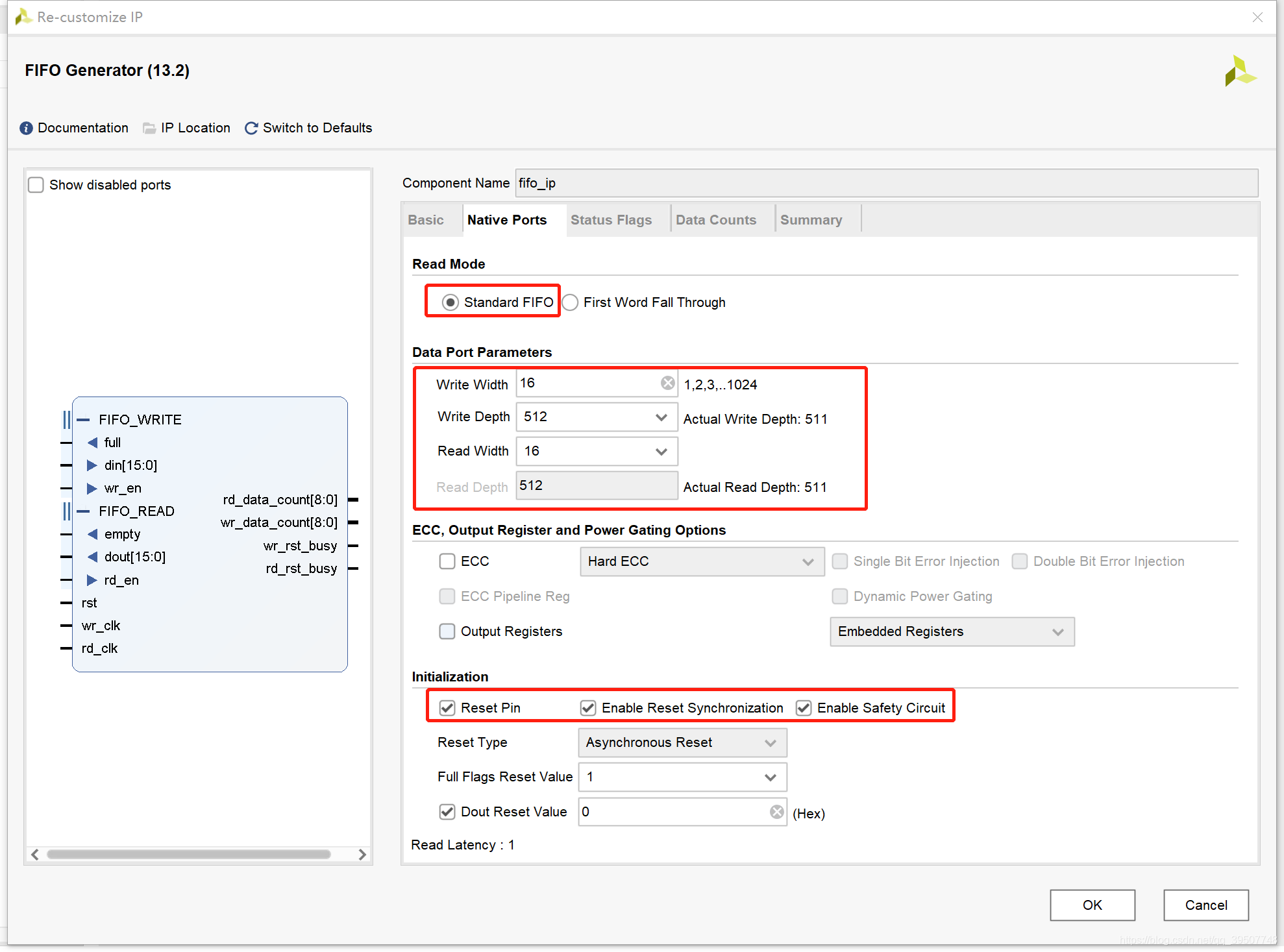Open the Data Counts tab
This screenshot has width=1284, height=952.
pos(715,220)
